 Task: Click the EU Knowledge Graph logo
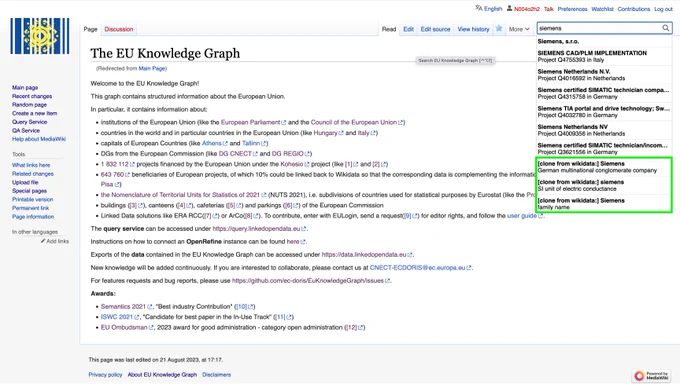tap(40, 36)
